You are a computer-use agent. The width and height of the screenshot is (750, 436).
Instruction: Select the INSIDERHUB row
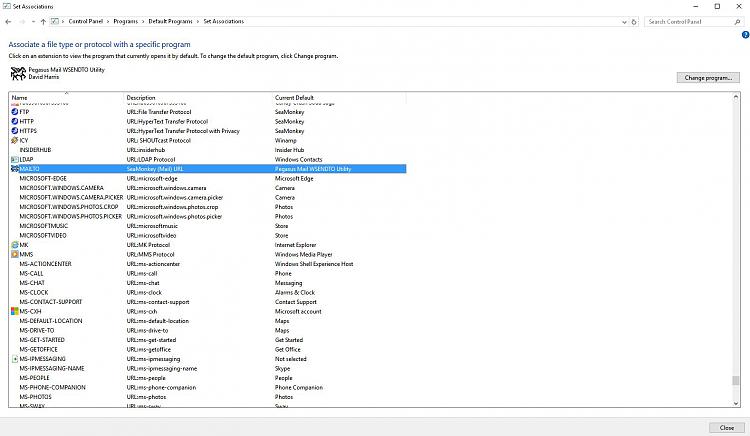click(208, 150)
